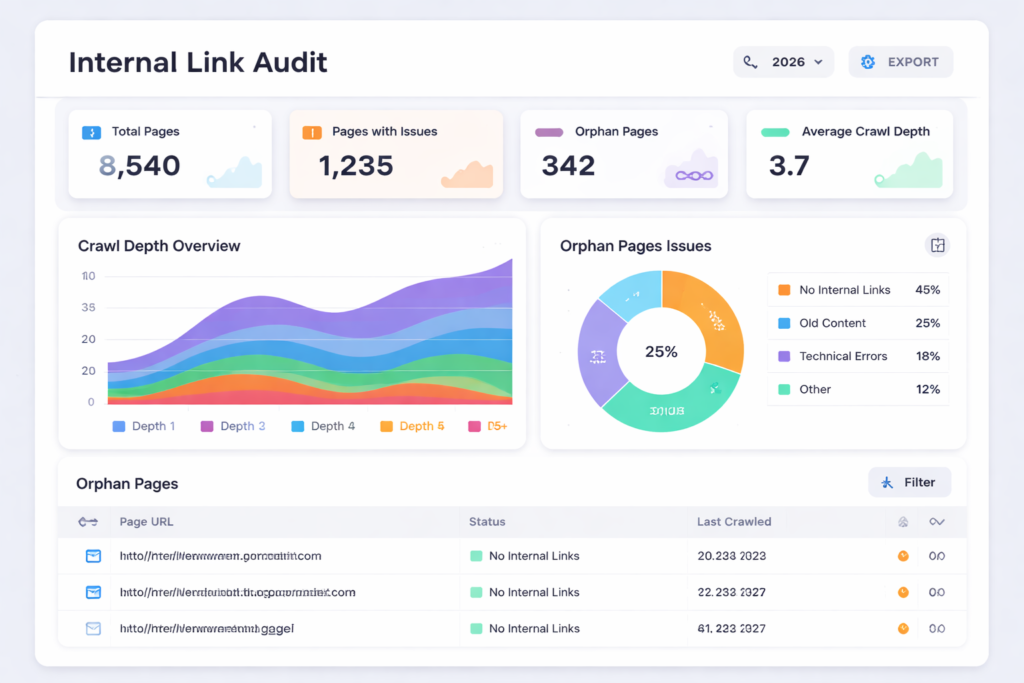Expand the sort chevron in the table header
The height and width of the screenshot is (683, 1024).
tap(935, 521)
